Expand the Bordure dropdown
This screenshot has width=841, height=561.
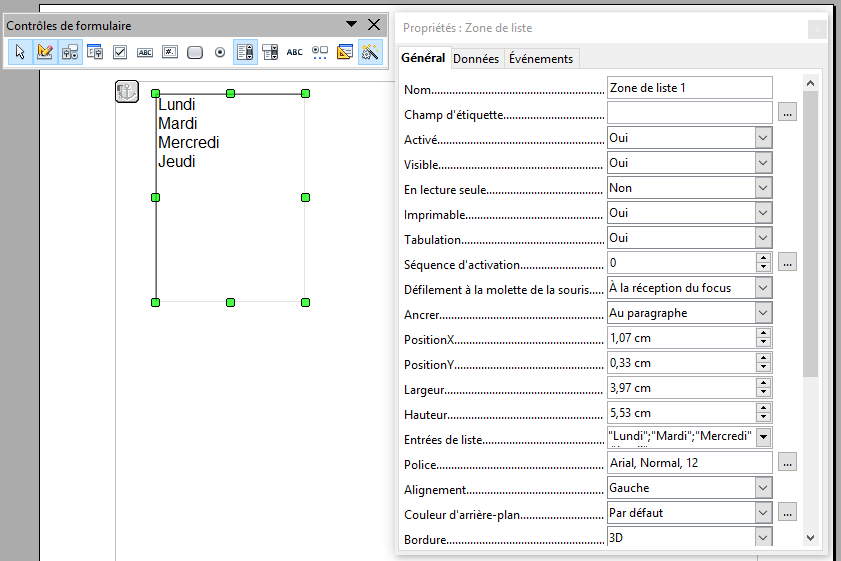coord(763,537)
